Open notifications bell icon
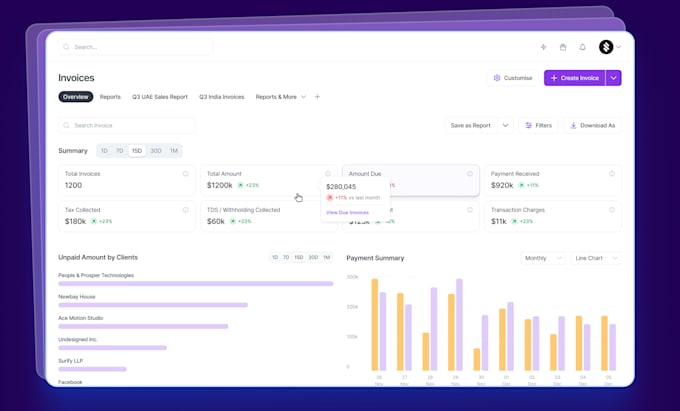This screenshot has height=411, width=680. (x=582, y=47)
